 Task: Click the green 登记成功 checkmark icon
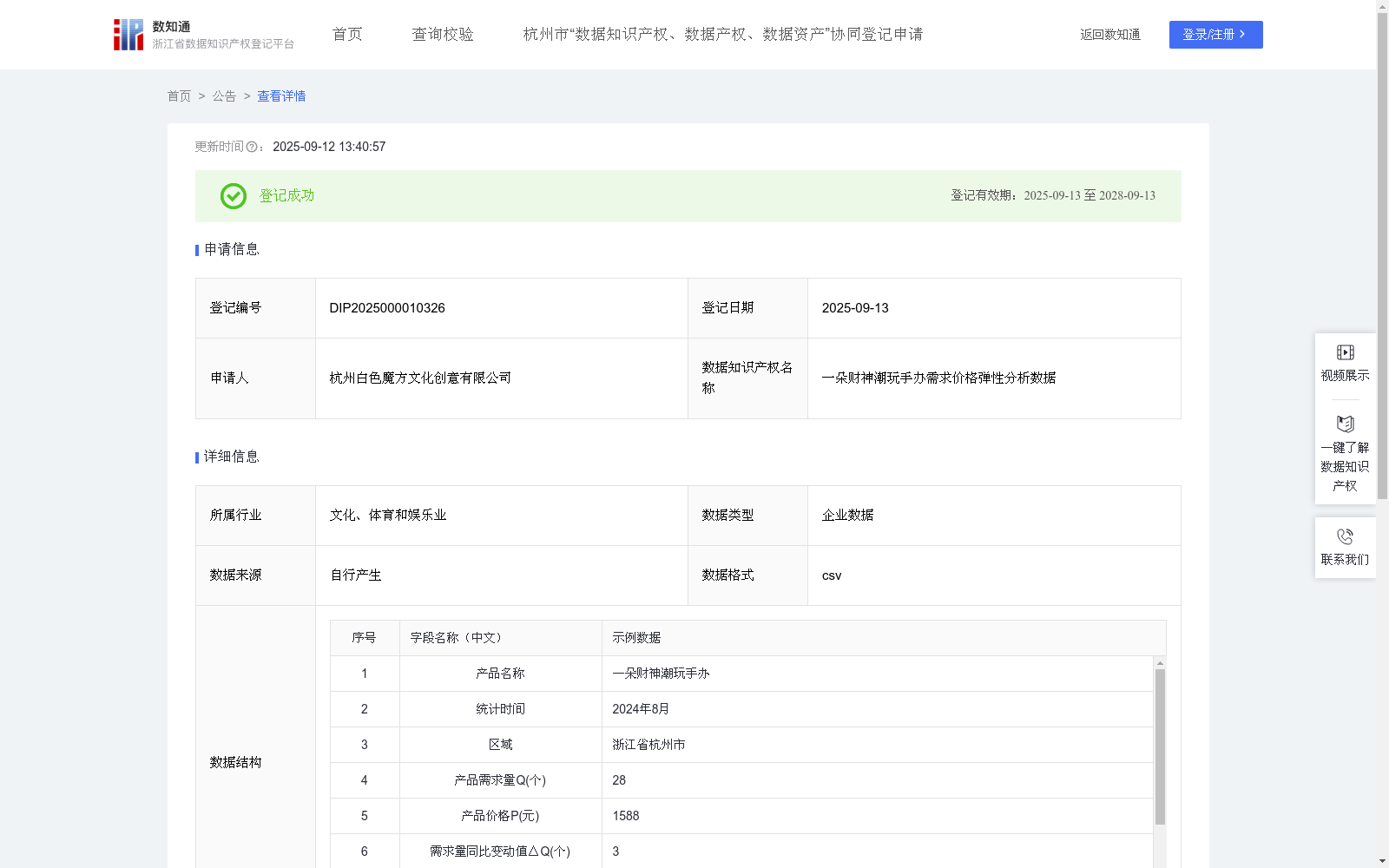coord(233,196)
